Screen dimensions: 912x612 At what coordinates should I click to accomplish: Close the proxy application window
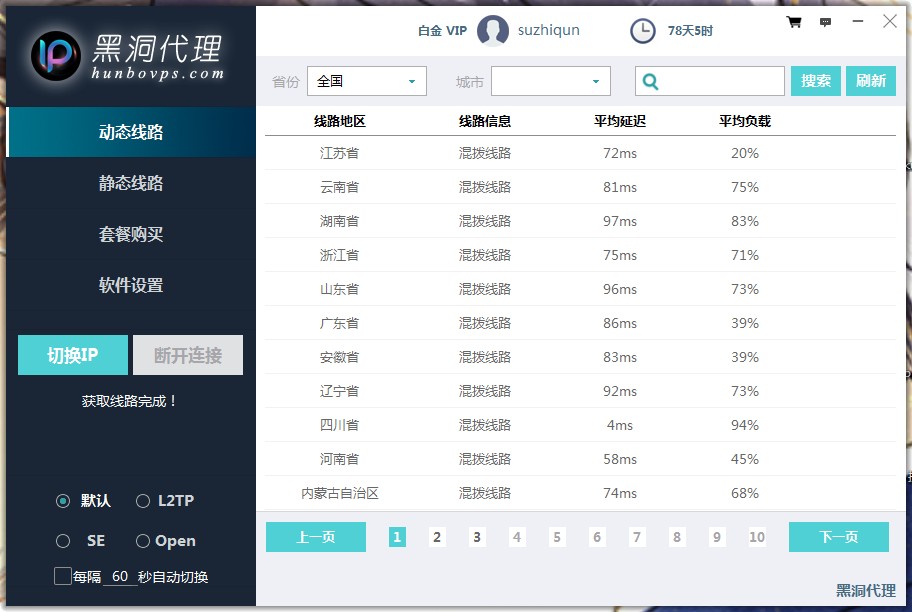[889, 21]
